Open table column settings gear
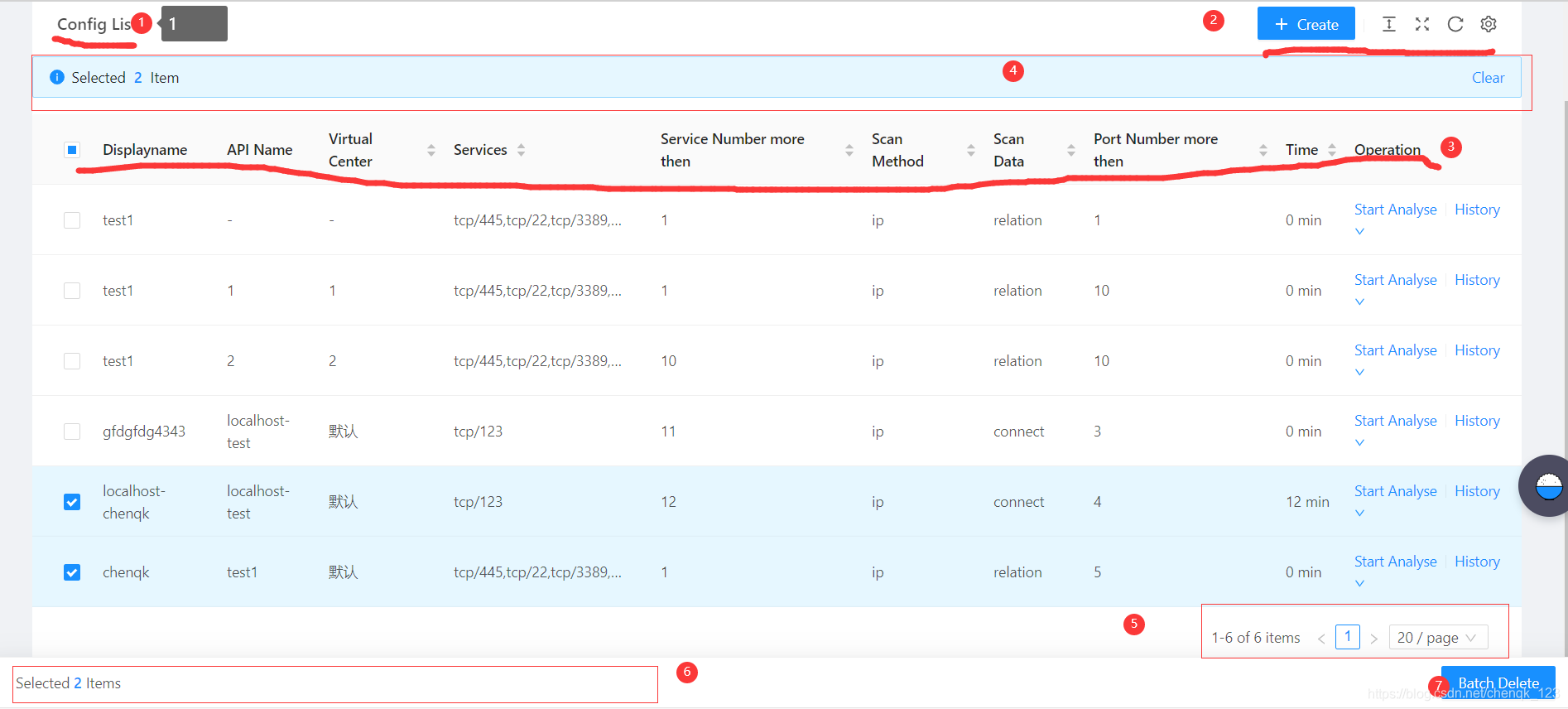This screenshot has height=709, width=1568. [x=1489, y=24]
